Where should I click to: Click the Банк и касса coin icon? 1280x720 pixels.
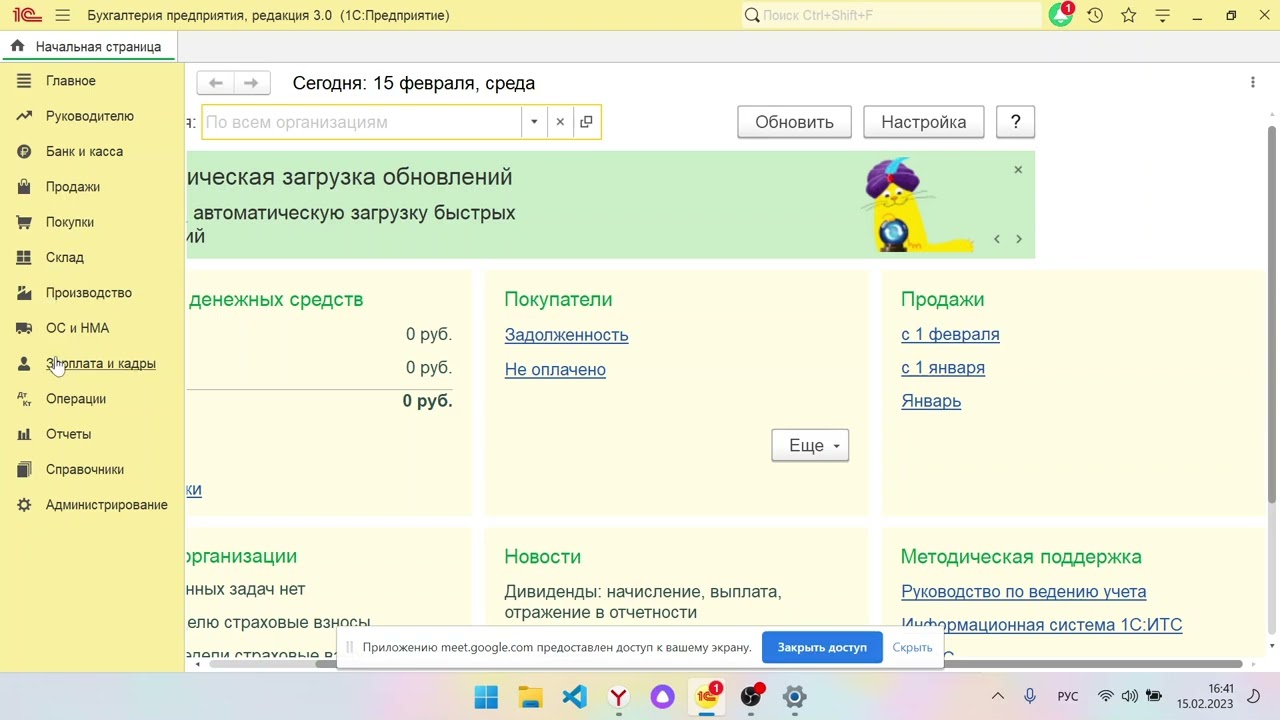pos(24,151)
